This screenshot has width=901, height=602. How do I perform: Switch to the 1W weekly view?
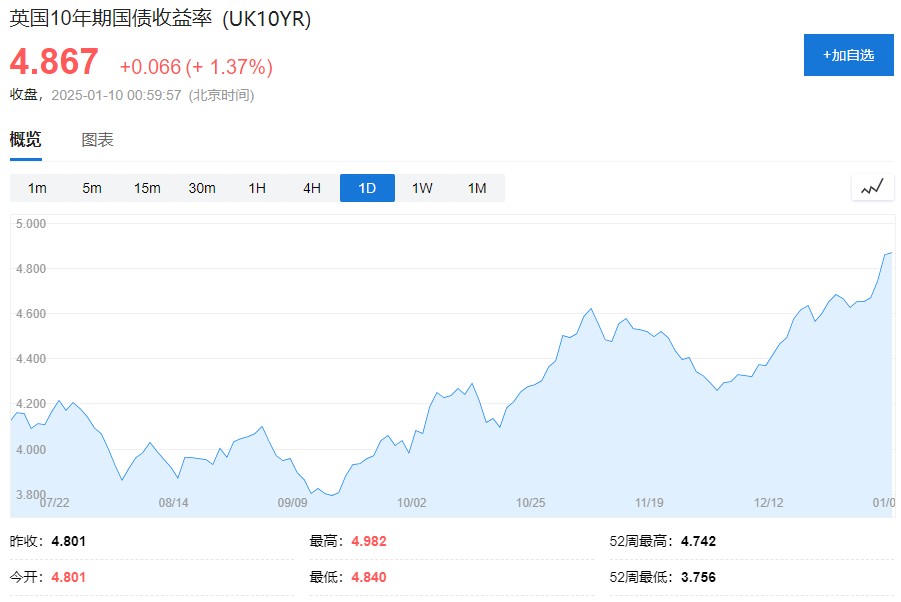pos(422,188)
